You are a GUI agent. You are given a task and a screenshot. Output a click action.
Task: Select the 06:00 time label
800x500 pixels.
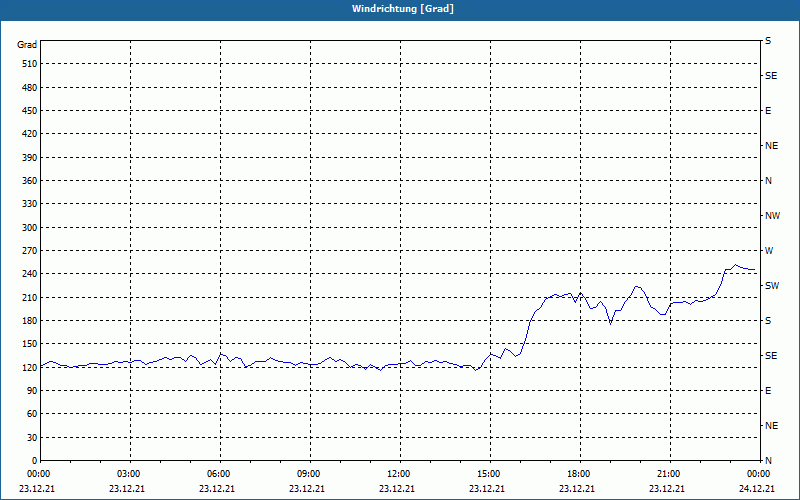pyautogui.click(x=220, y=474)
